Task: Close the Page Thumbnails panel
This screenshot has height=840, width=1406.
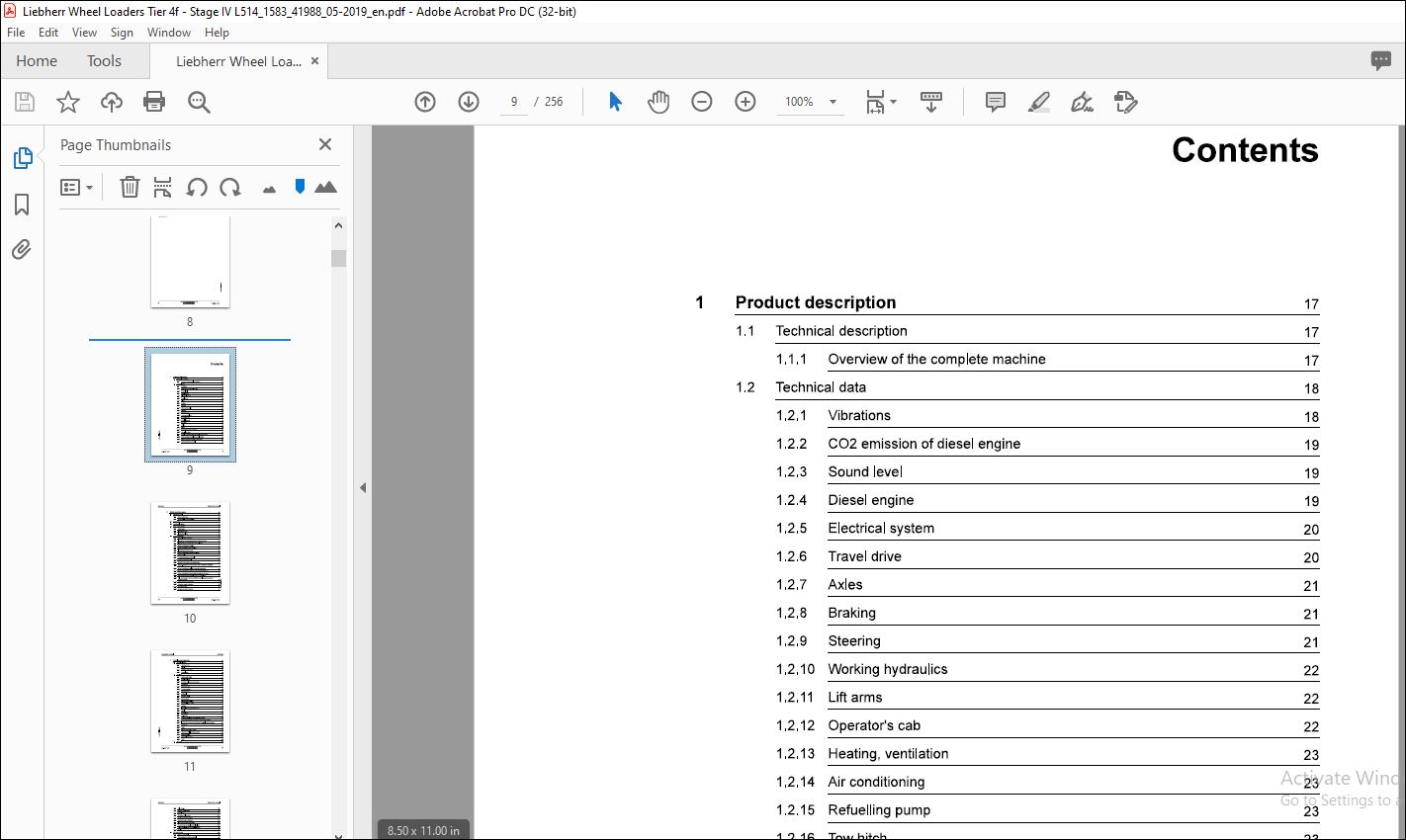Action: pyautogui.click(x=325, y=144)
